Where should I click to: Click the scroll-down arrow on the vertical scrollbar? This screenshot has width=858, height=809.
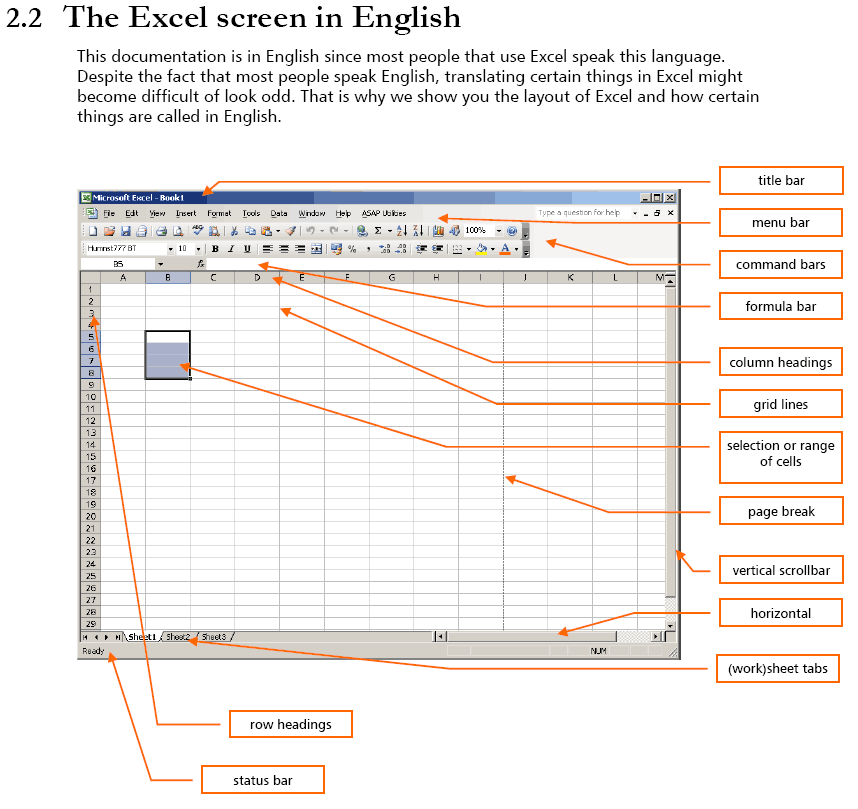click(x=670, y=625)
